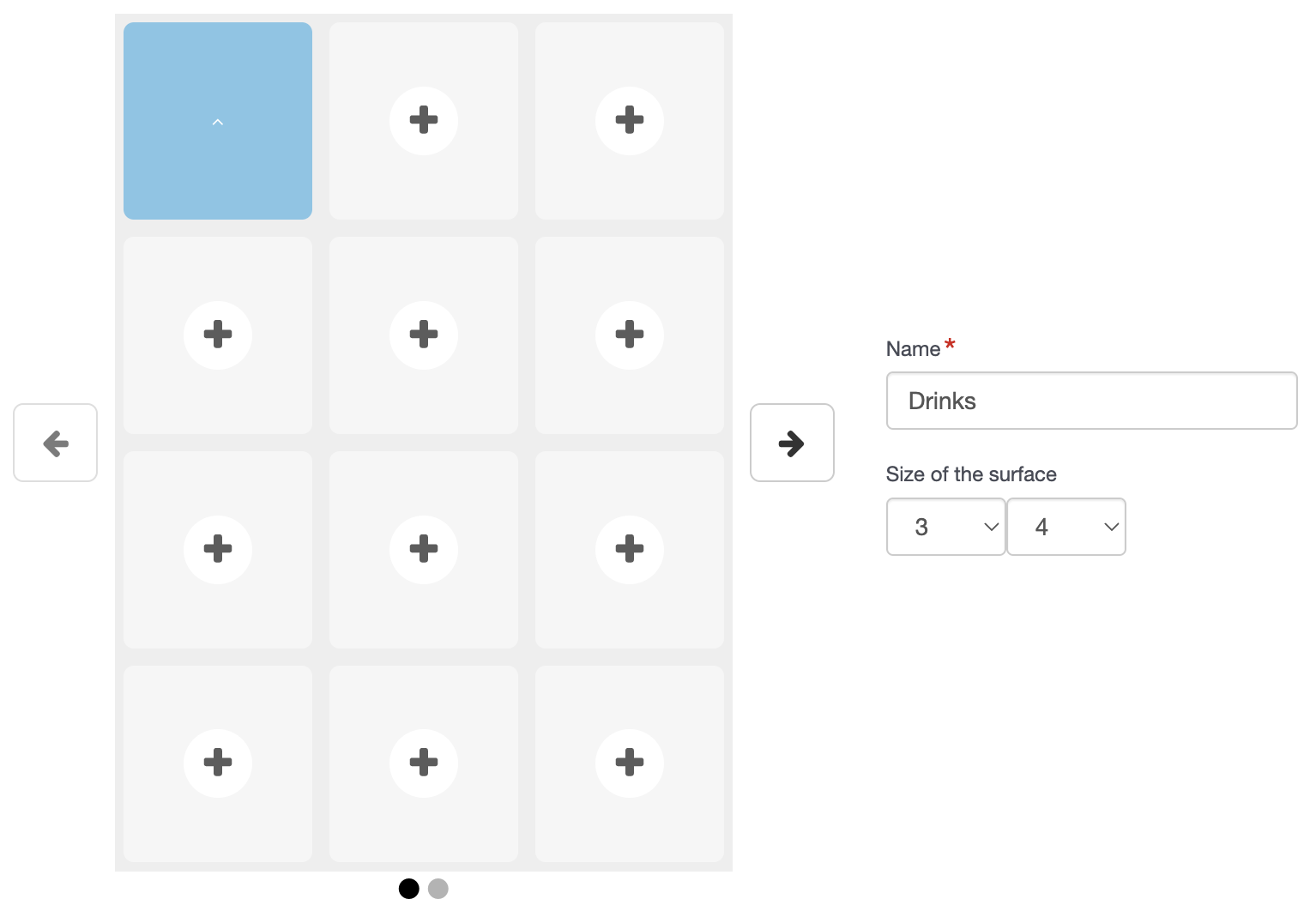1316x911 pixels.
Task: Click the small chevron inside the blue tile
Action: 218,123
